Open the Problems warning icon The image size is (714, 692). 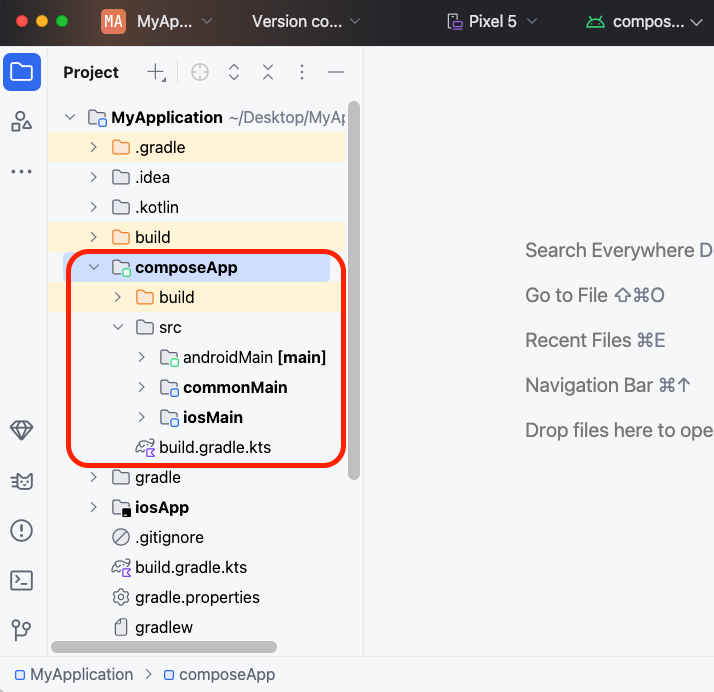point(22,530)
